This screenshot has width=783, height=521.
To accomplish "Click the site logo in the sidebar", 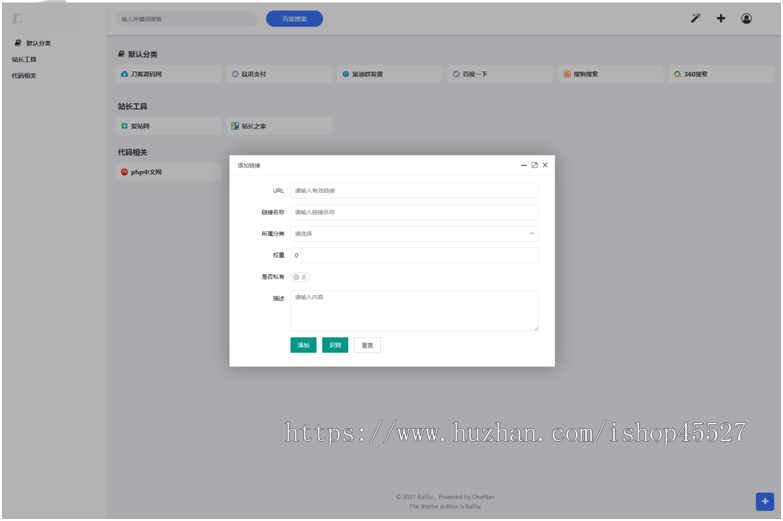I will (x=17, y=18).
